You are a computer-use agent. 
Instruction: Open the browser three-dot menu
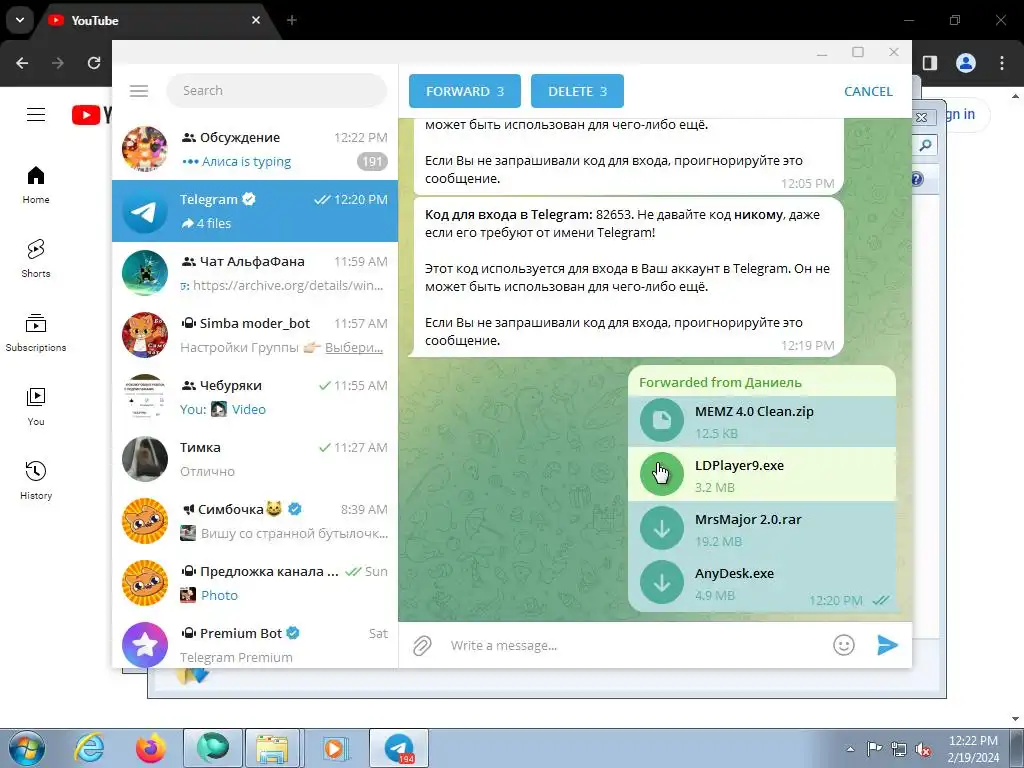(x=1002, y=63)
